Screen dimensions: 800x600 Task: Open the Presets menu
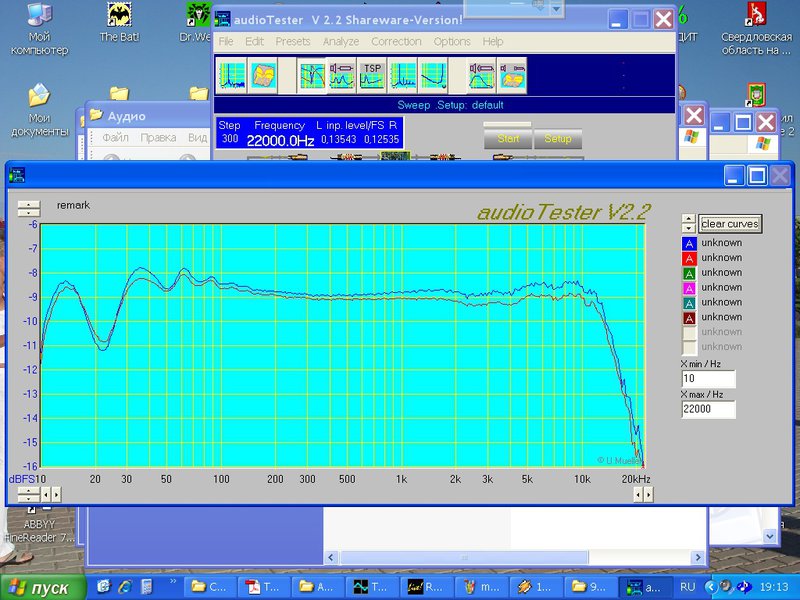293,41
